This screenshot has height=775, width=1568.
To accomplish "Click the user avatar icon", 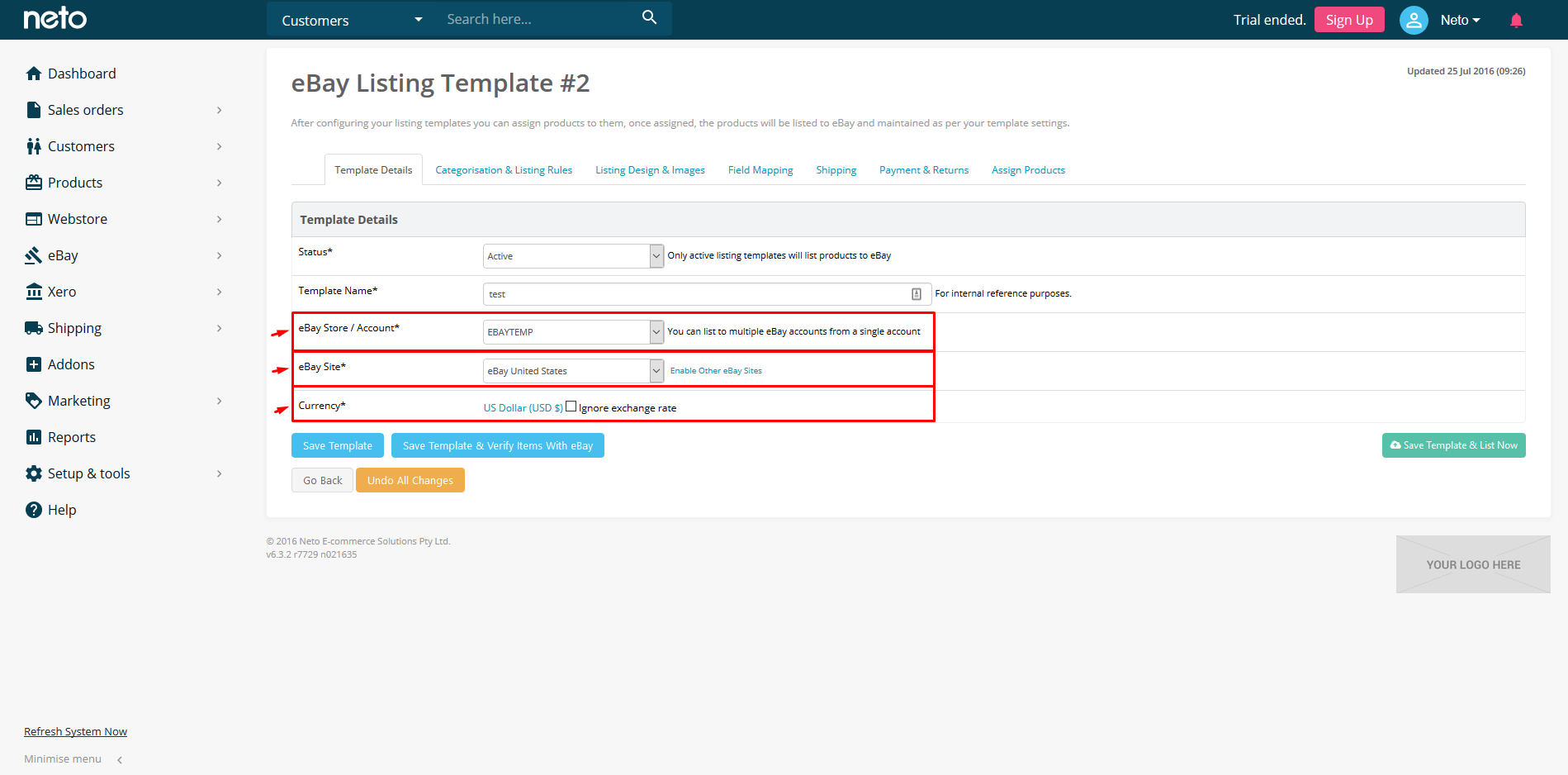I will pos(1414,20).
